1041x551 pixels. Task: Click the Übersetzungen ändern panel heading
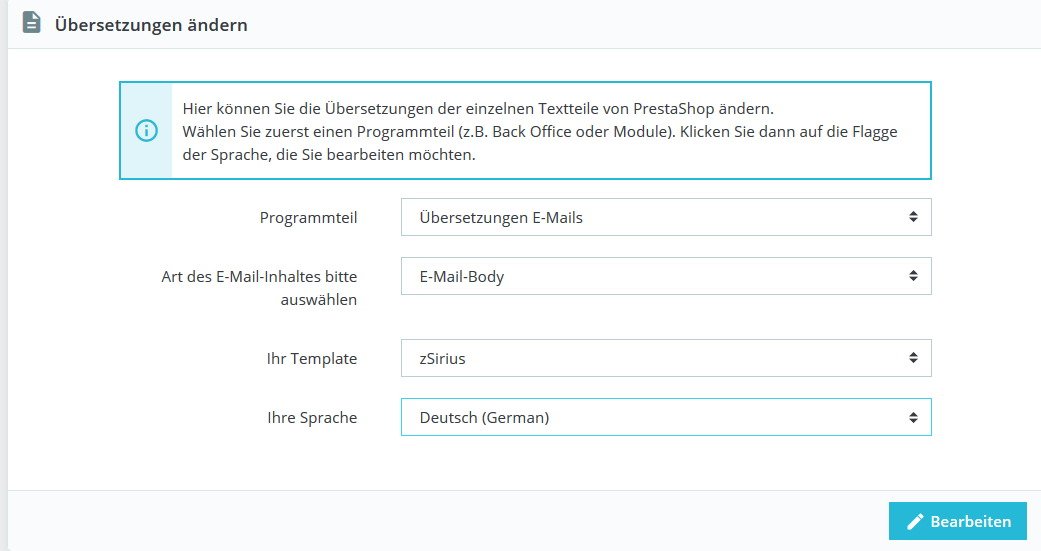coord(151,24)
